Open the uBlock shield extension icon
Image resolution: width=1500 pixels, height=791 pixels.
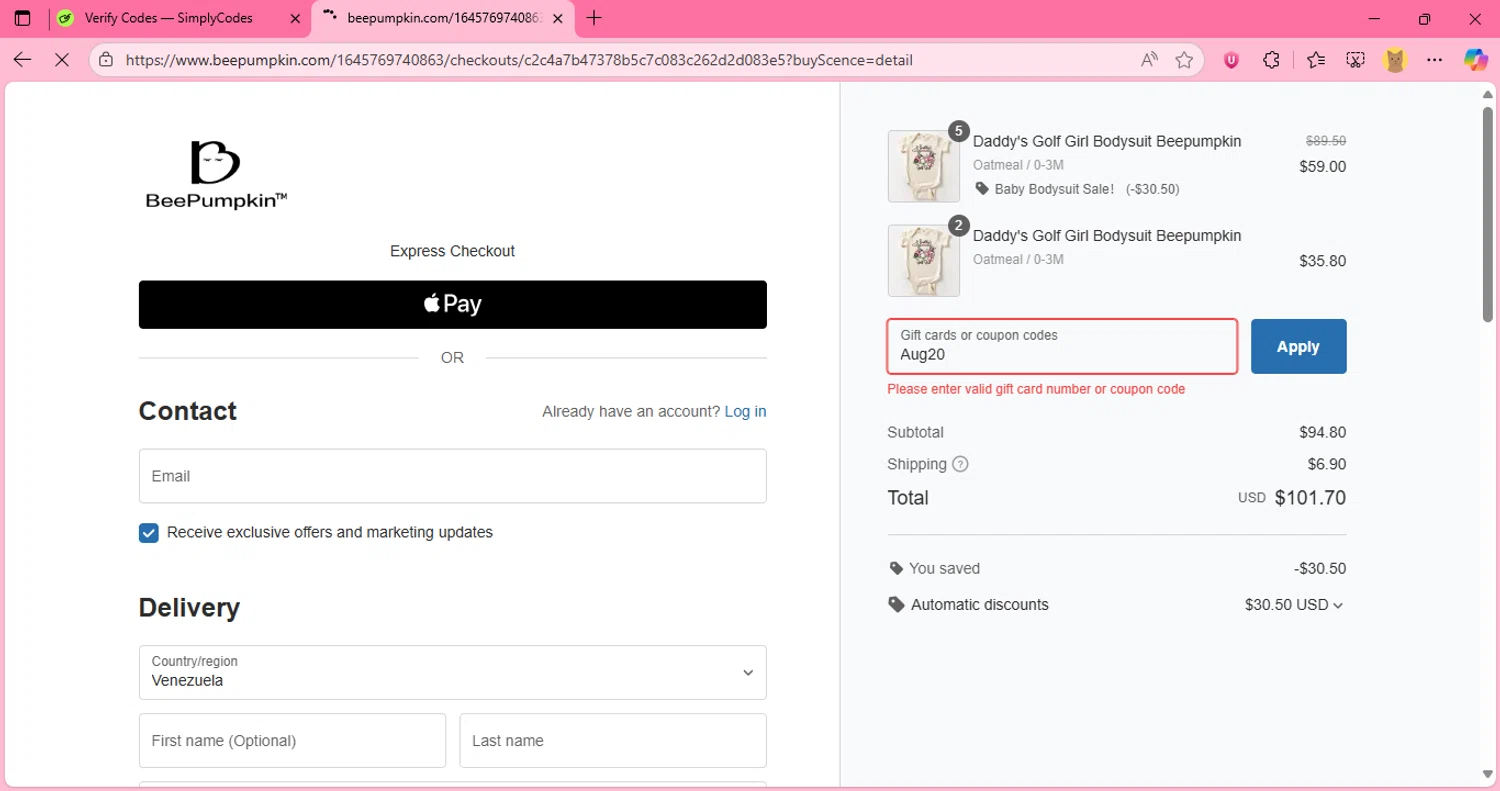coord(1232,60)
